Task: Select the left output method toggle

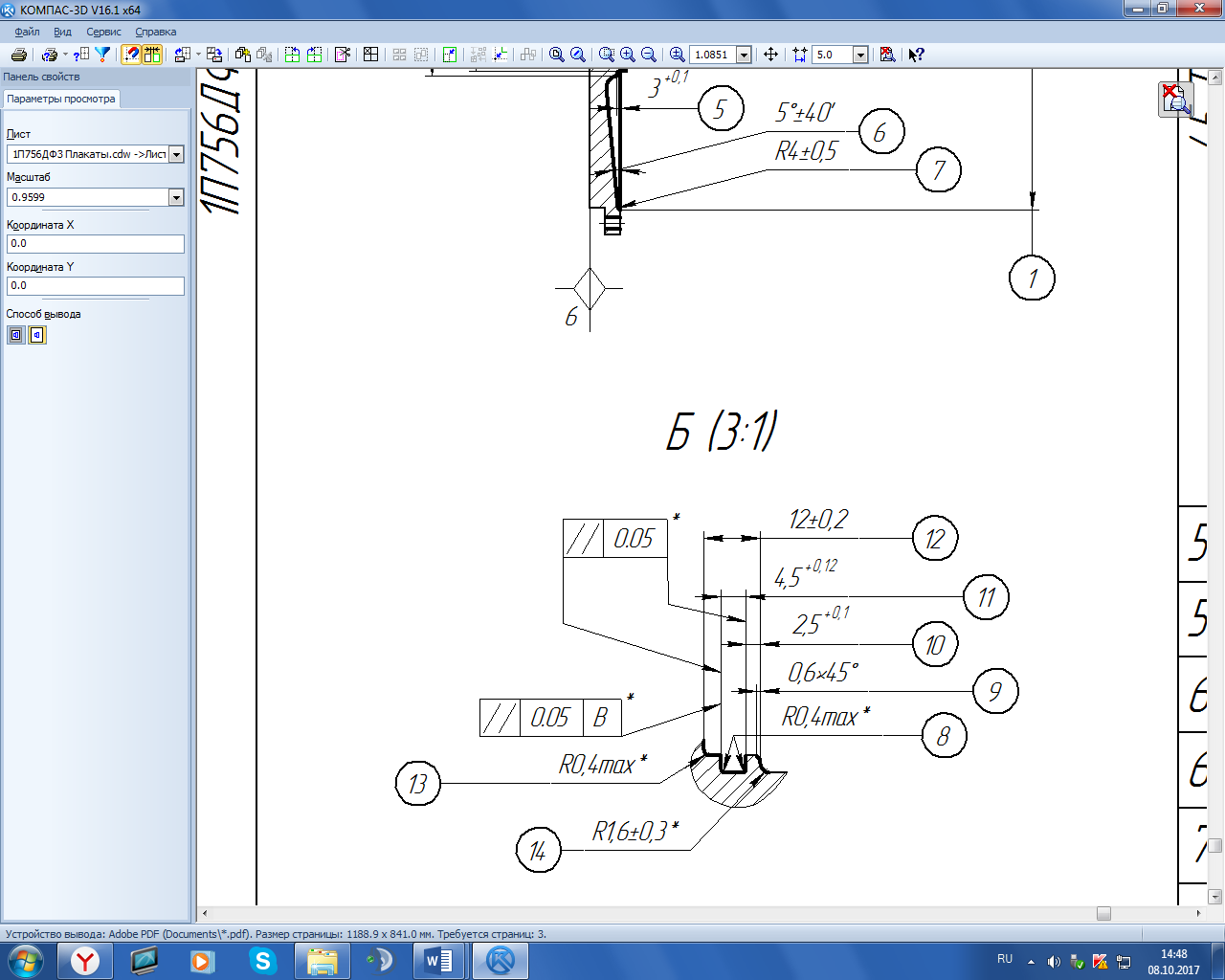Action: (x=16, y=335)
